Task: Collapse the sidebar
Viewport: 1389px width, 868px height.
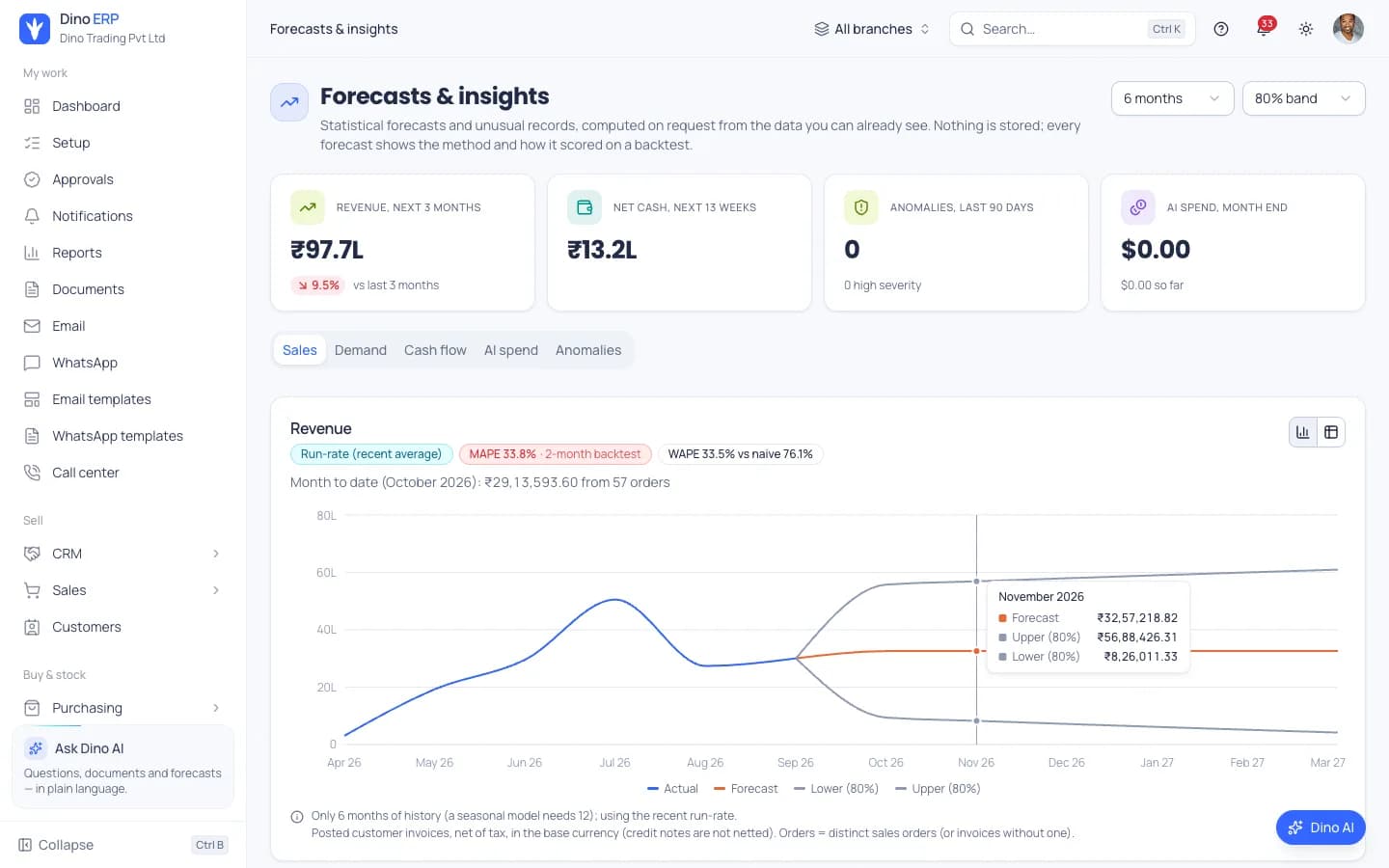Action: tap(123, 845)
